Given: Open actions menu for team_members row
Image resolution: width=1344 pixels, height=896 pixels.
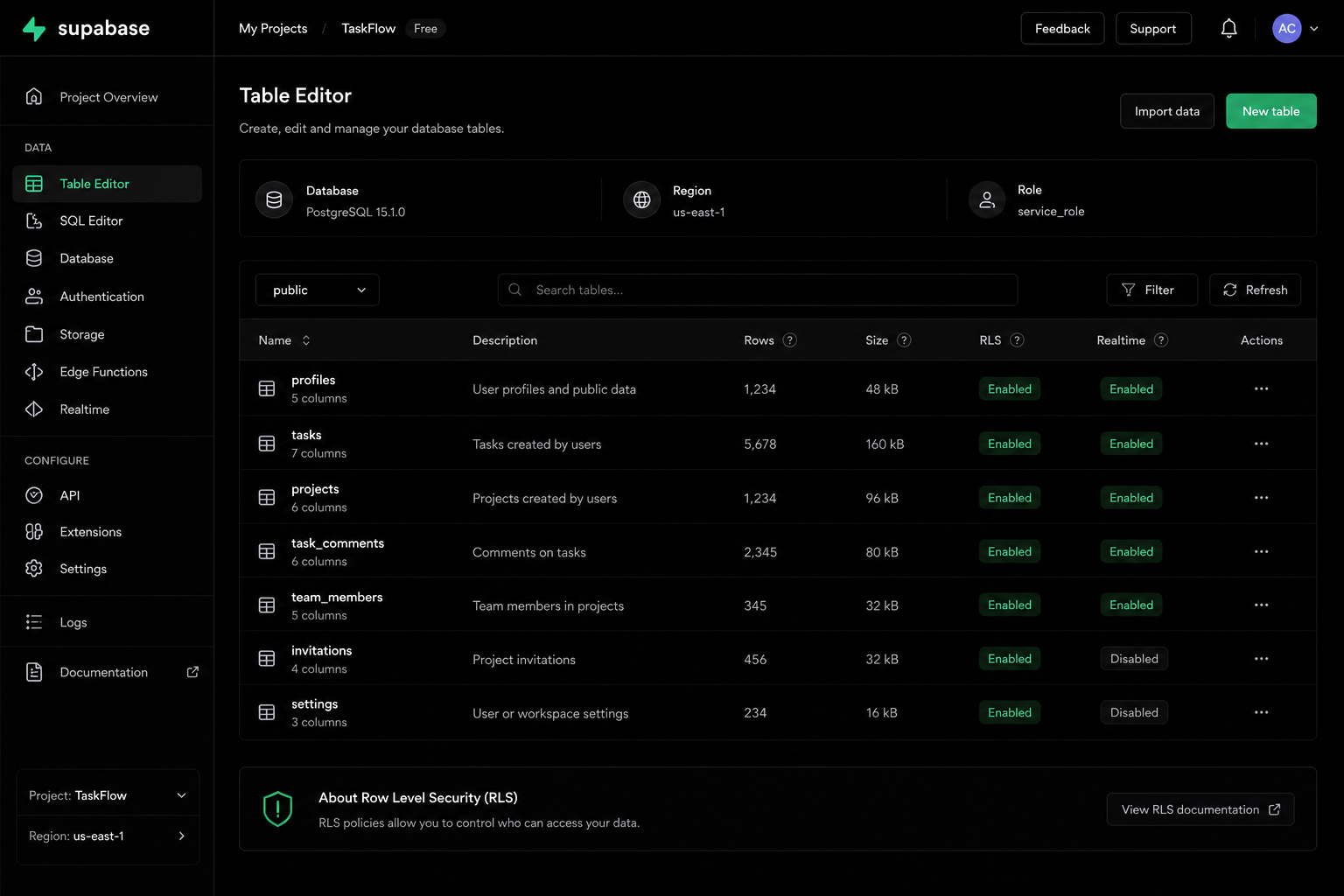Looking at the screenshot, I should [1261, 605].
